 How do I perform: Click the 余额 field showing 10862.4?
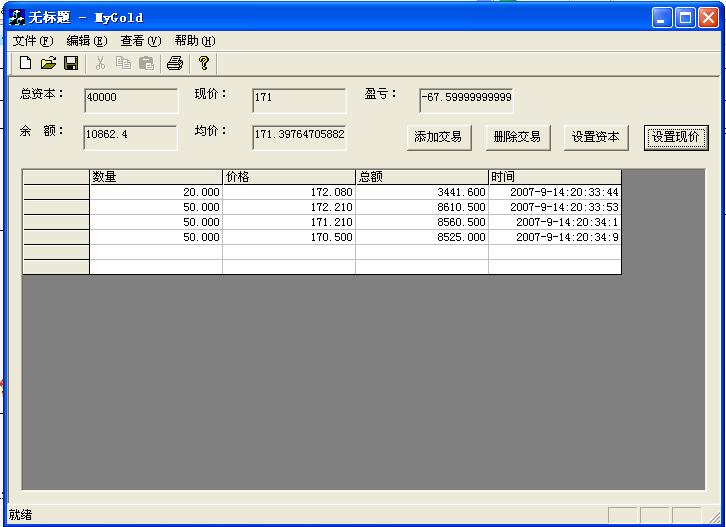130,138
